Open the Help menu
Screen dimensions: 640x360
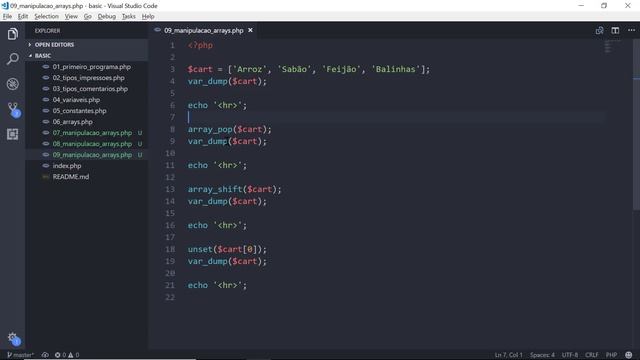148,16
